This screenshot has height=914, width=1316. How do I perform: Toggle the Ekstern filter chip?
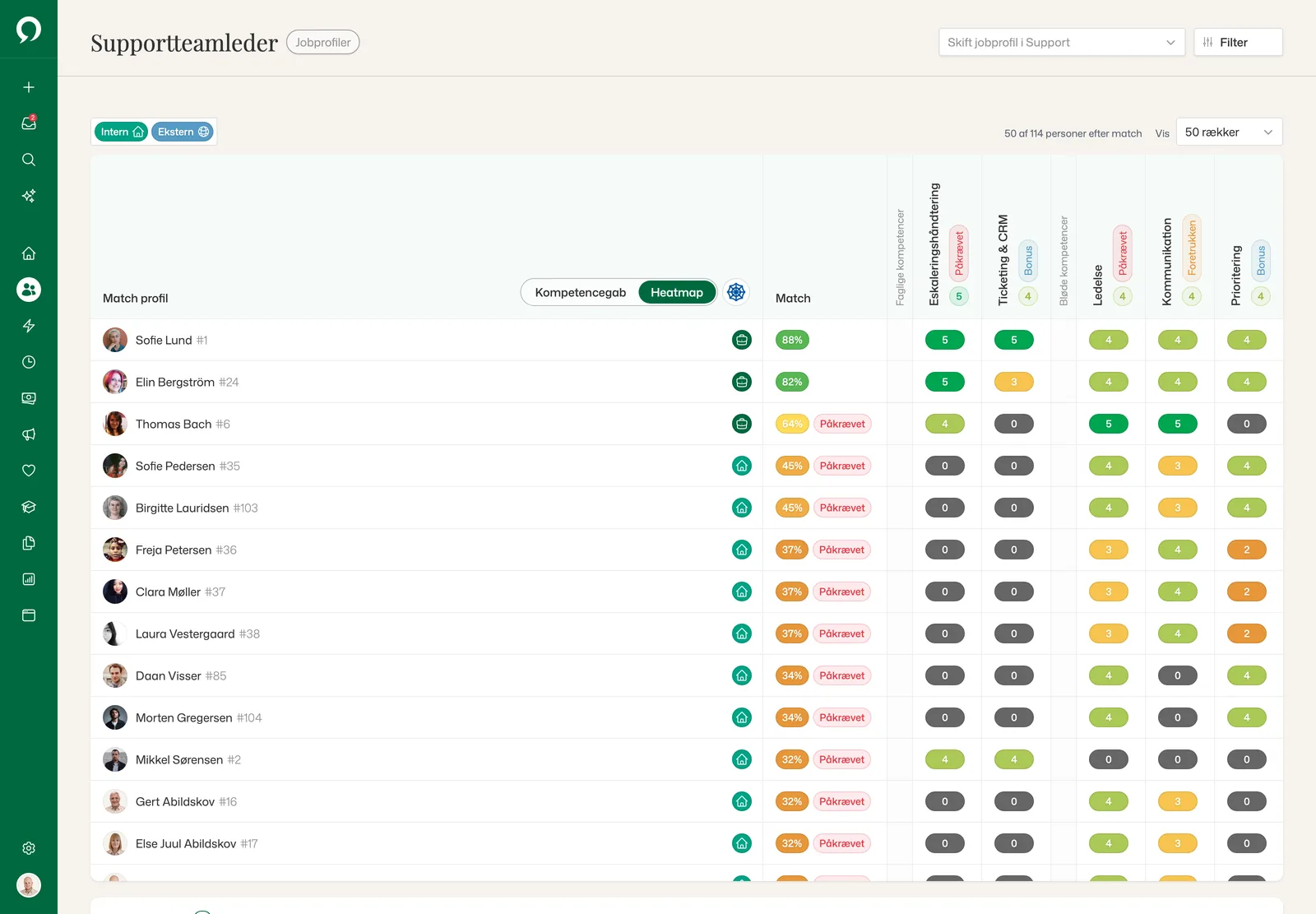click(x=183, y=132)
